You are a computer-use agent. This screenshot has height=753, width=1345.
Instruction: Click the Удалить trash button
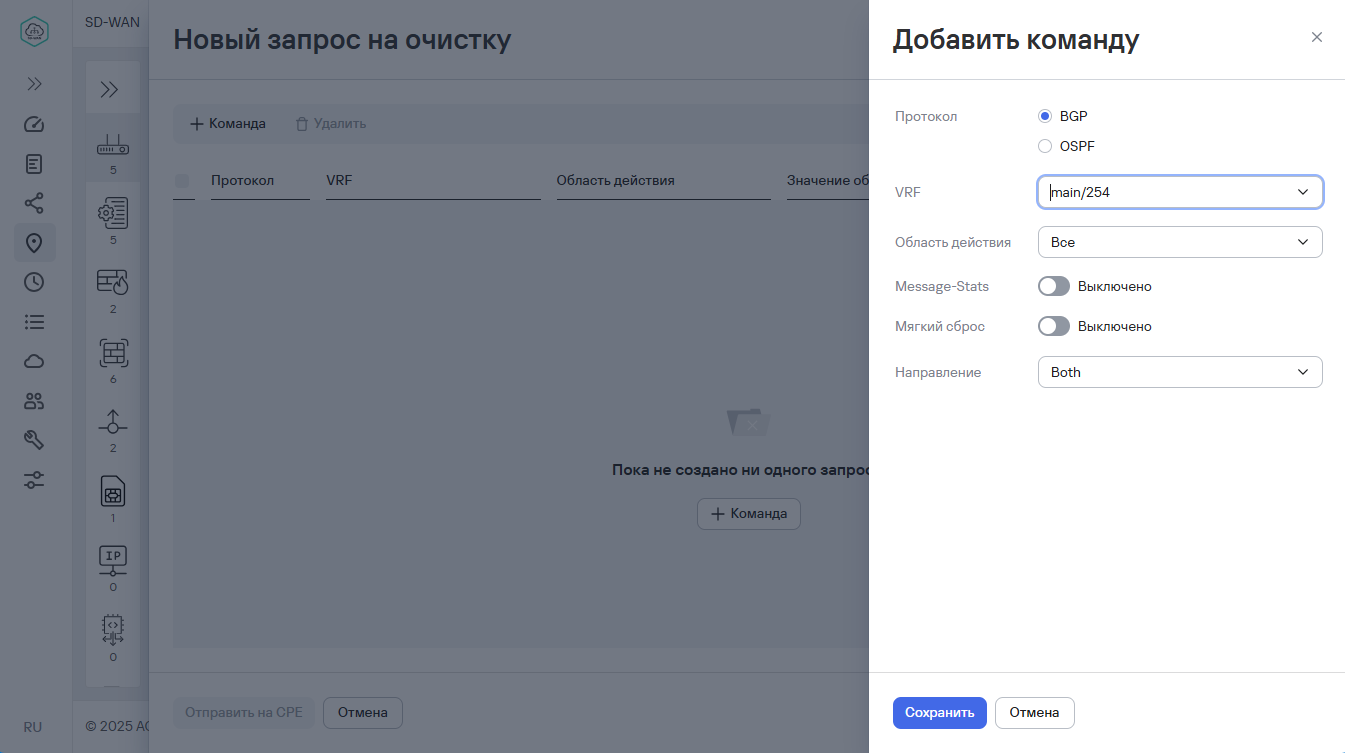click(330, 124)
